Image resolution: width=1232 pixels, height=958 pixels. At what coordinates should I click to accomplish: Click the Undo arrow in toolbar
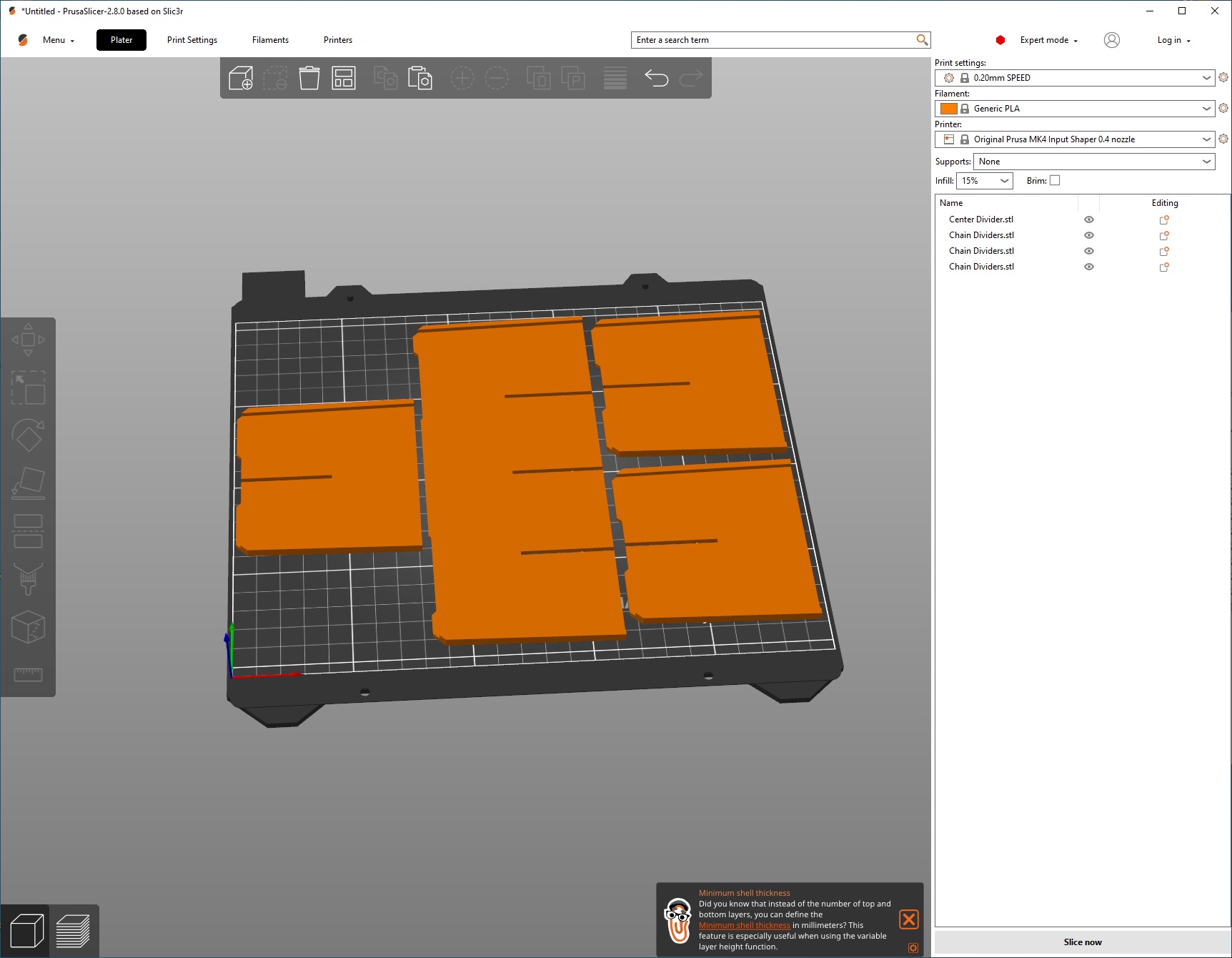tap(656, 78)
